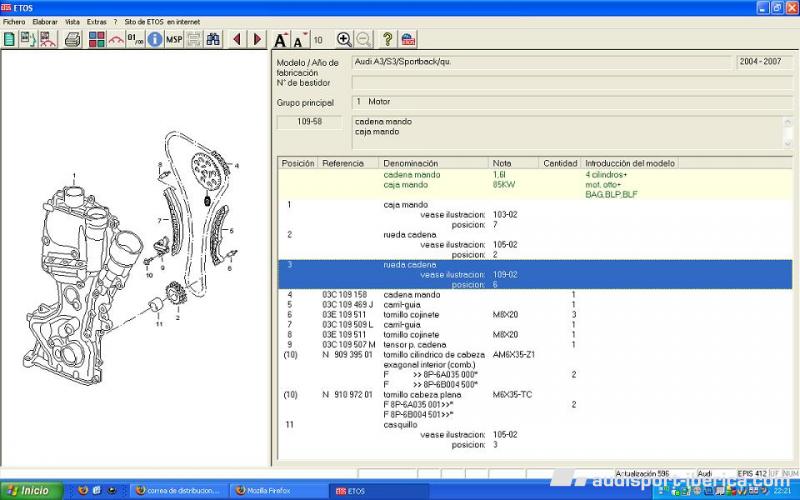Click the Nota column header
800x500 pixels.
click(513, 163)
